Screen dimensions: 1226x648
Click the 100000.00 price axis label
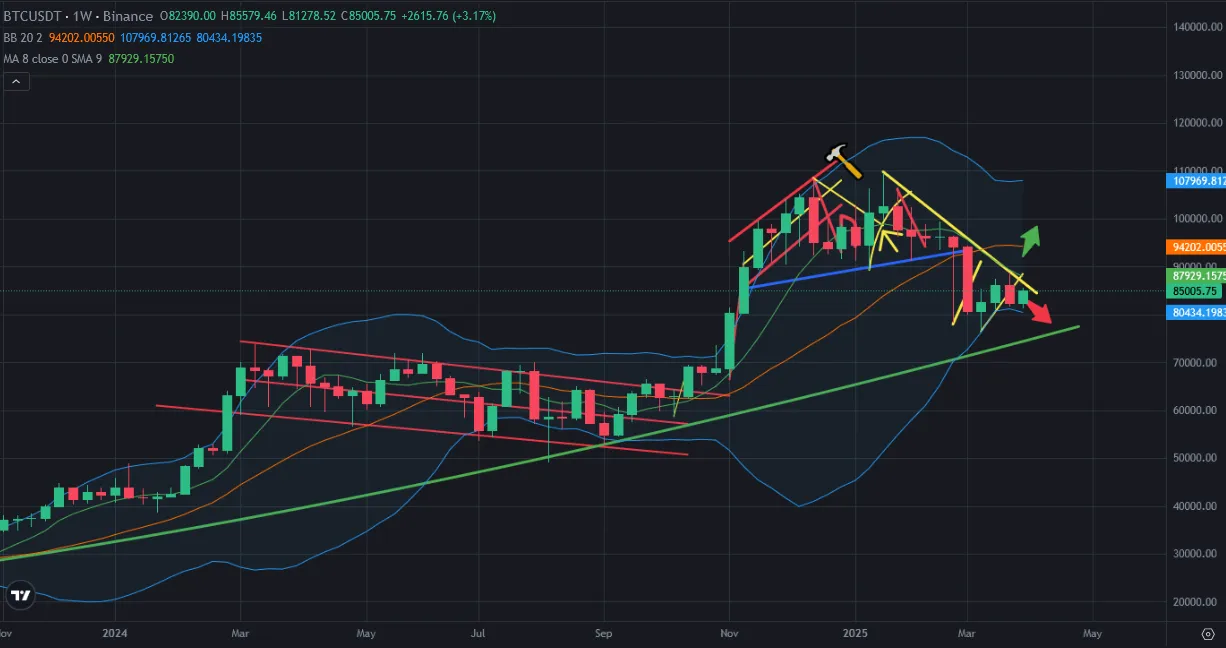point(1196,219)
